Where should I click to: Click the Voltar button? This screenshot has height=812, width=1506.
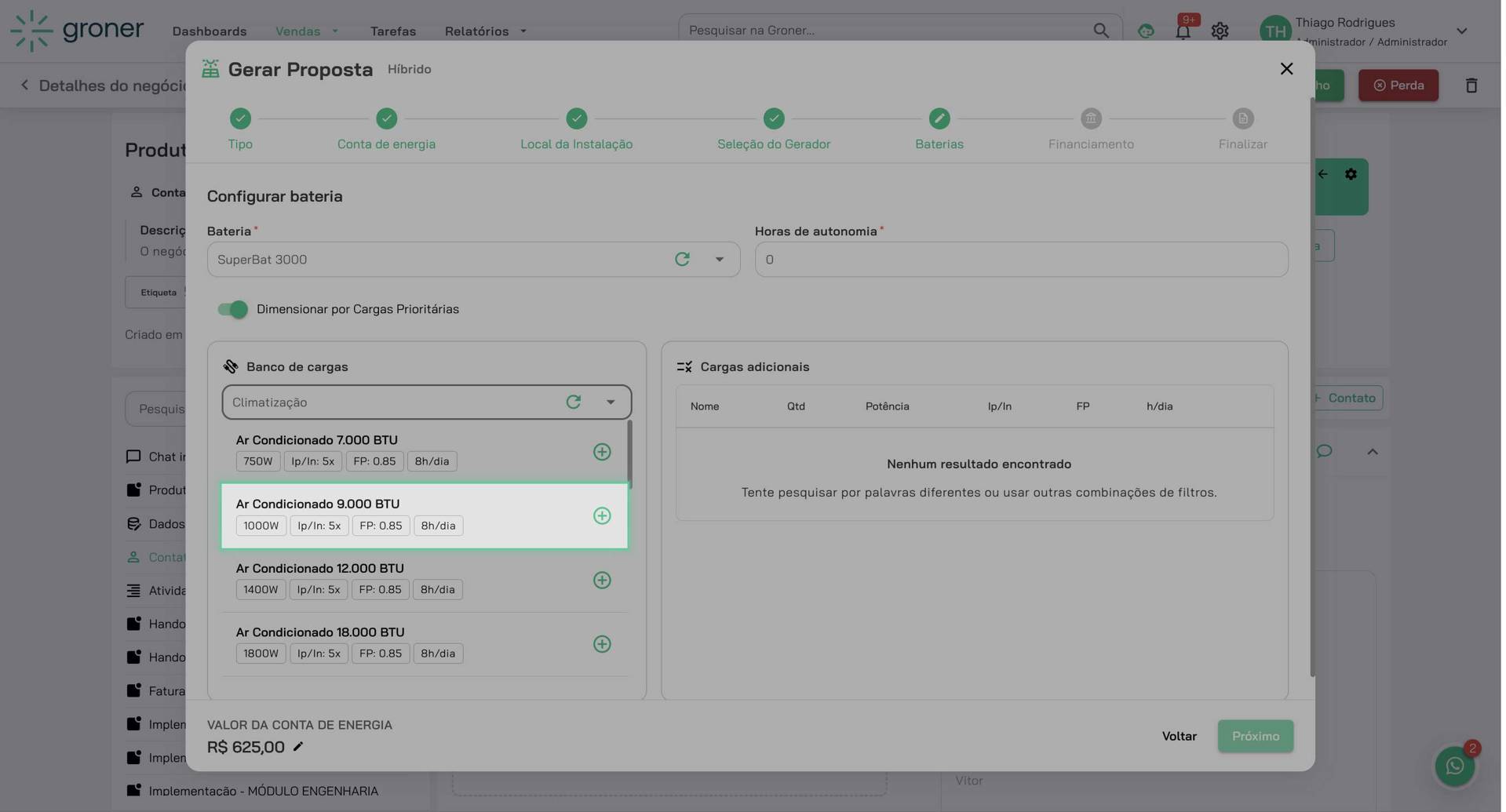tap(1179, 736)
